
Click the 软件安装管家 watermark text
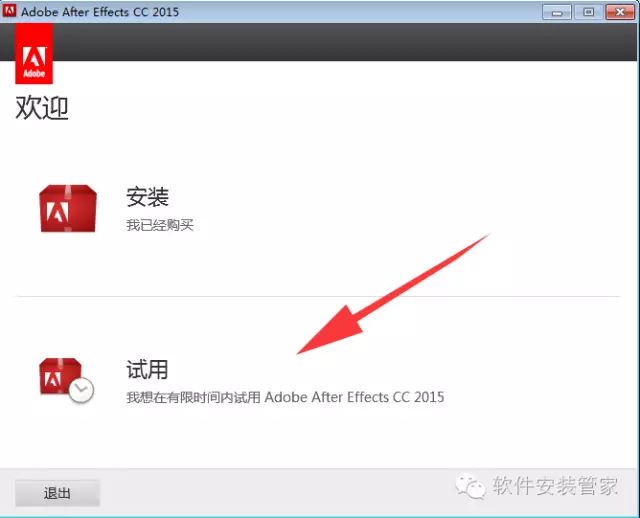coord(555,487)
